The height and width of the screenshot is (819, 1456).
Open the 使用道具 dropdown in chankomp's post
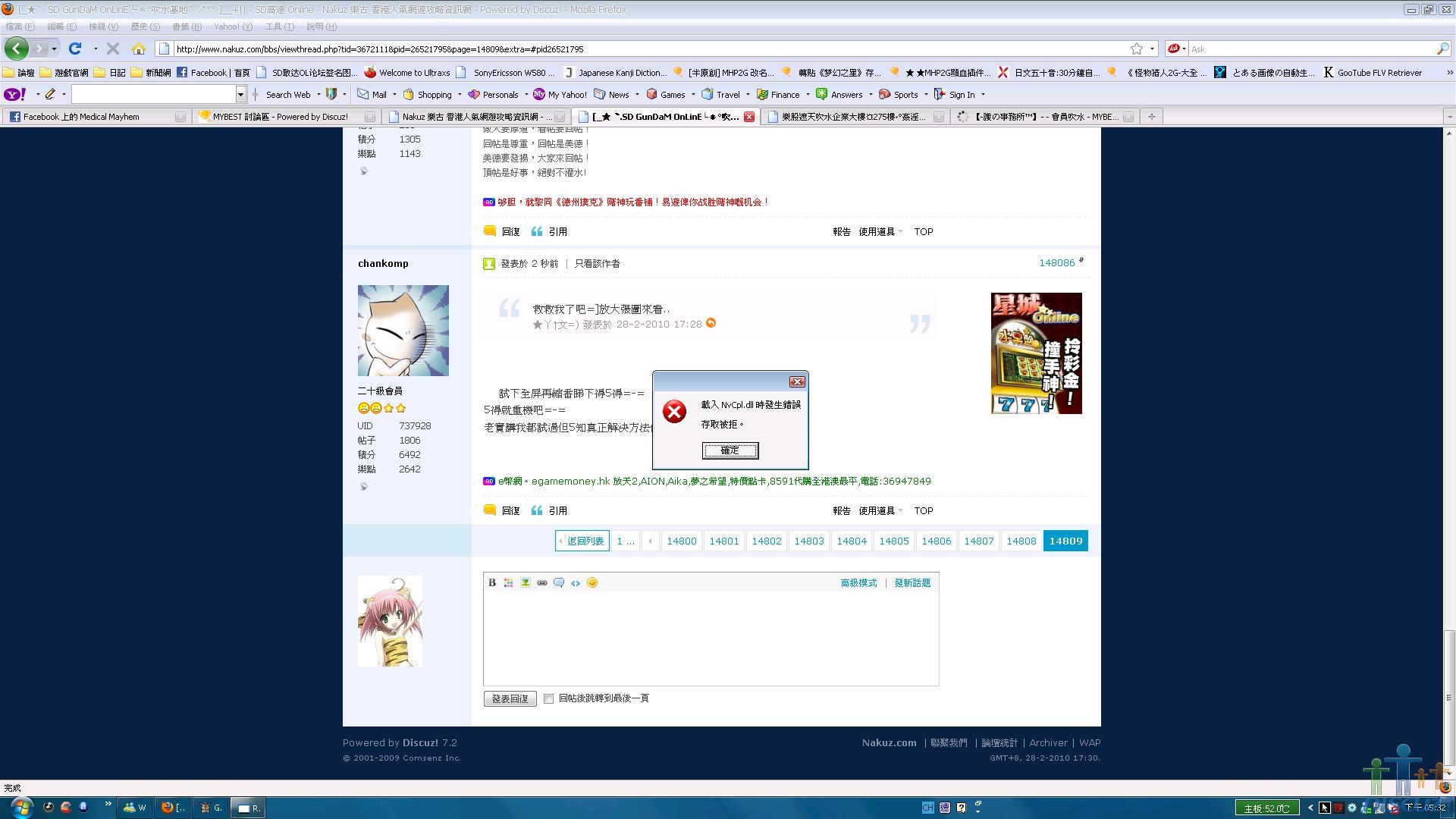[x=880, y=510]
